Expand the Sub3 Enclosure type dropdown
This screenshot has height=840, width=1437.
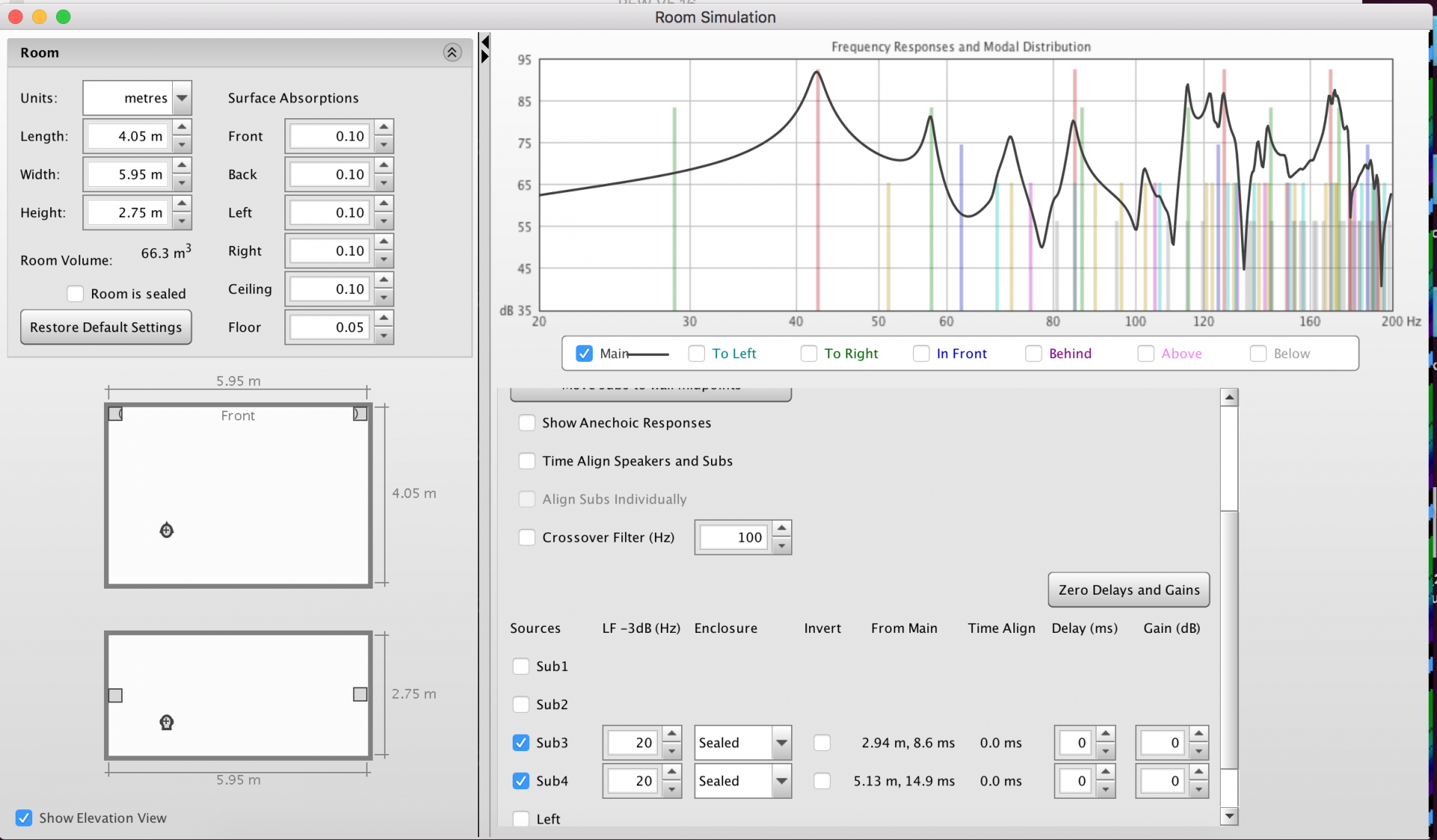[x=782, y=742]
